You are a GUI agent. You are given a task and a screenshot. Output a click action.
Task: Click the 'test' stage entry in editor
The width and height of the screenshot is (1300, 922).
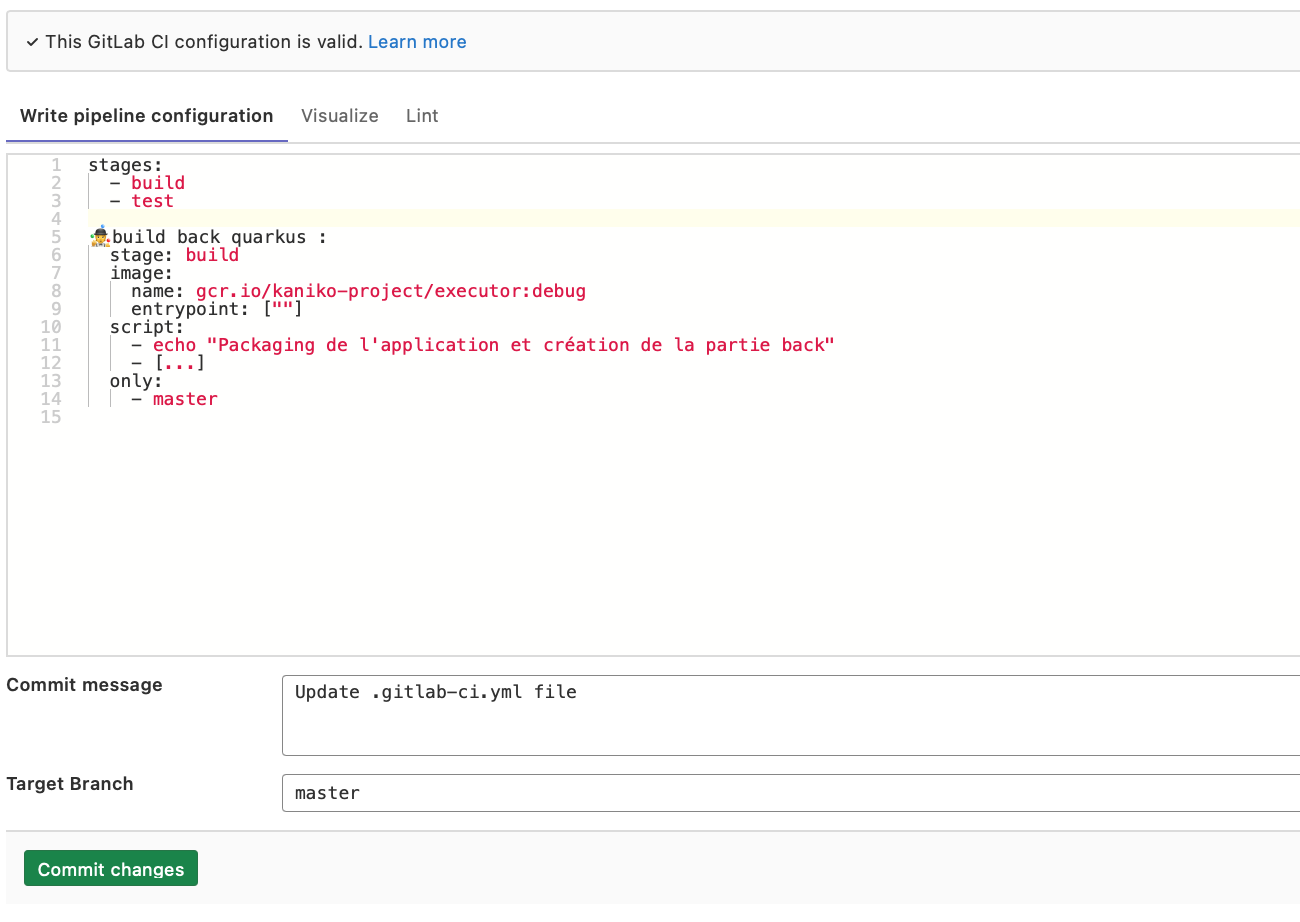[152, 201]
